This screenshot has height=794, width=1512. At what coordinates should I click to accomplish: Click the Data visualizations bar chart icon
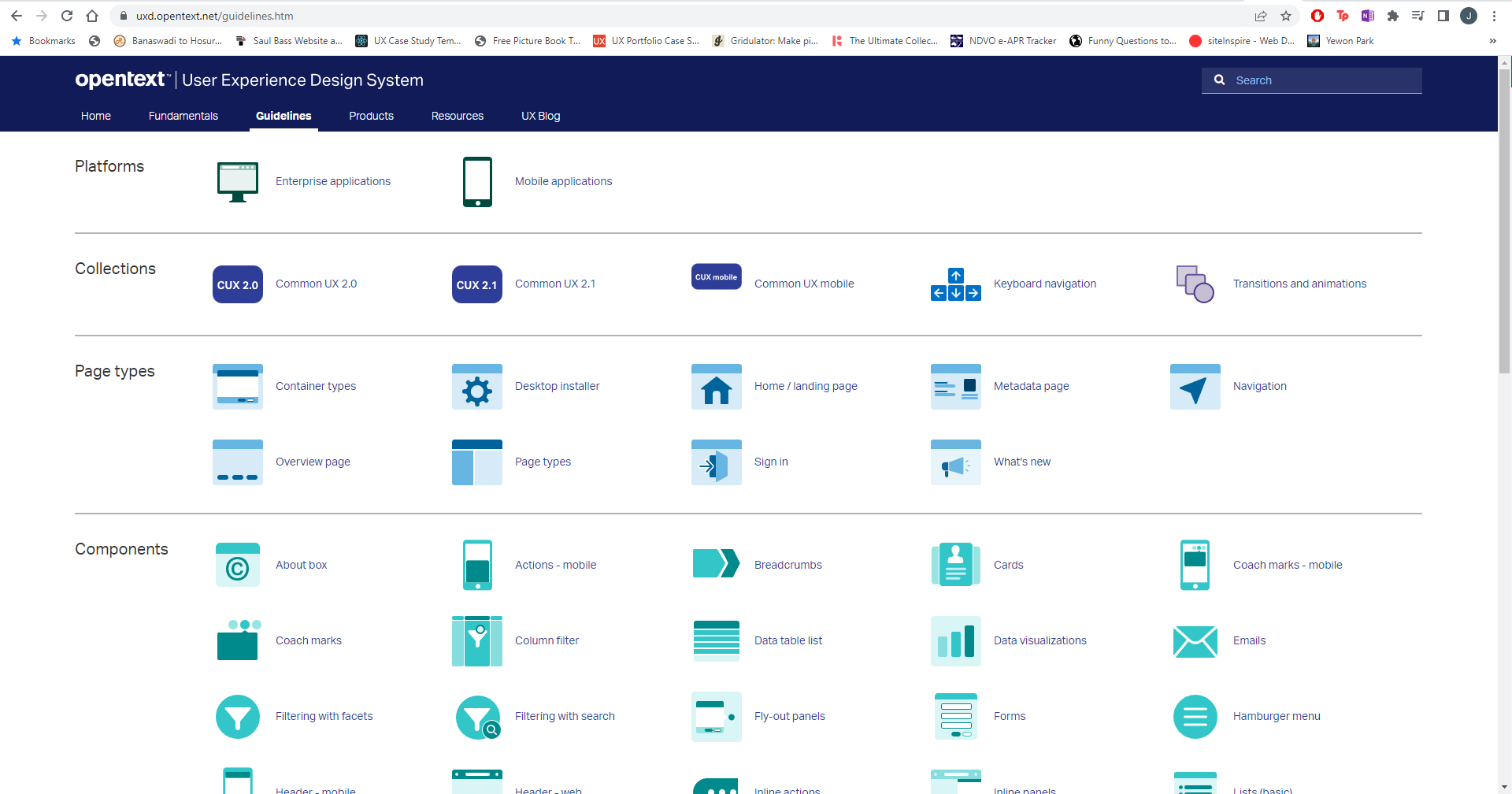pos(956,640)
